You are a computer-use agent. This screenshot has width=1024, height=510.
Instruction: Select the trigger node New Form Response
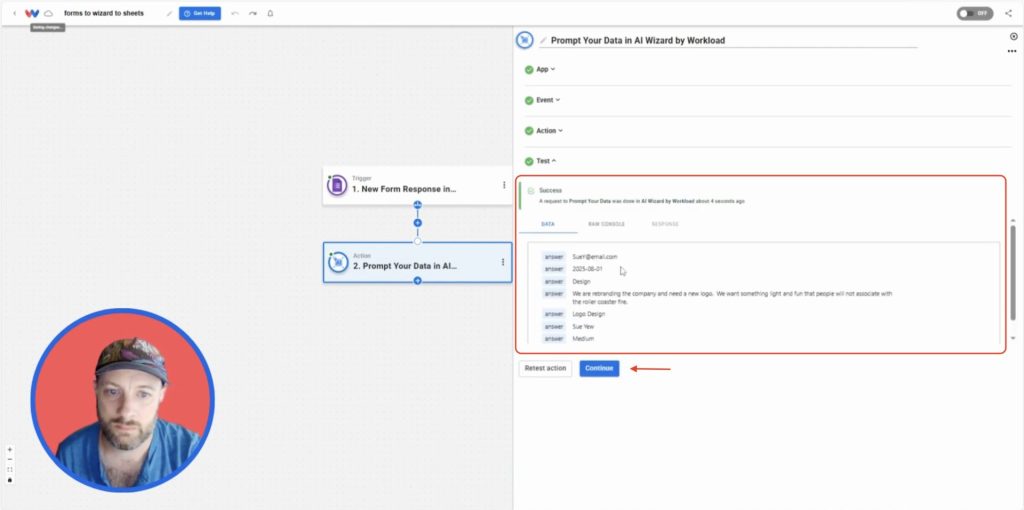pyautogui.click(x=417, y=185)
